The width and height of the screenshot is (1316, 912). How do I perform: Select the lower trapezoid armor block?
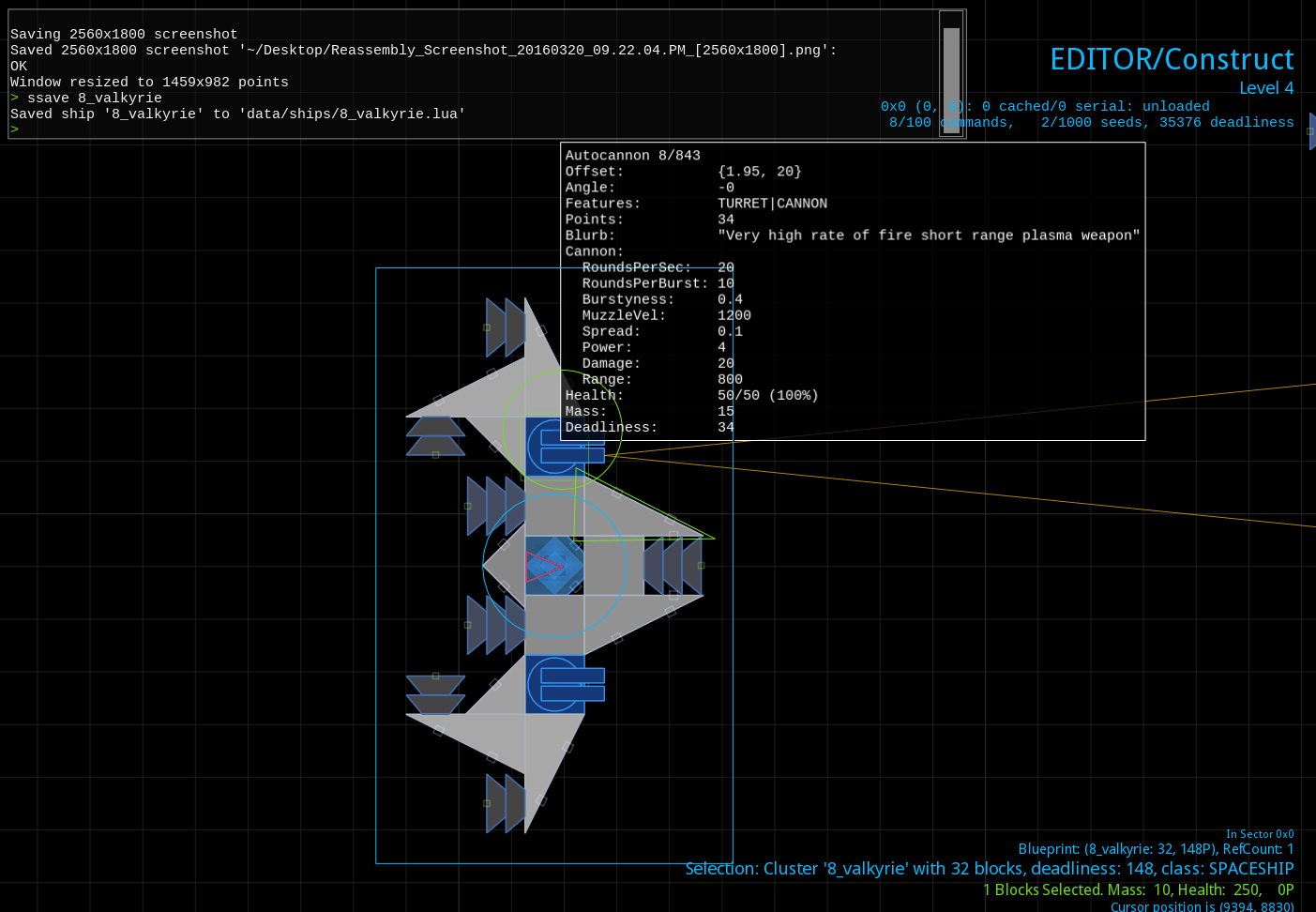[x=434, y=694]
